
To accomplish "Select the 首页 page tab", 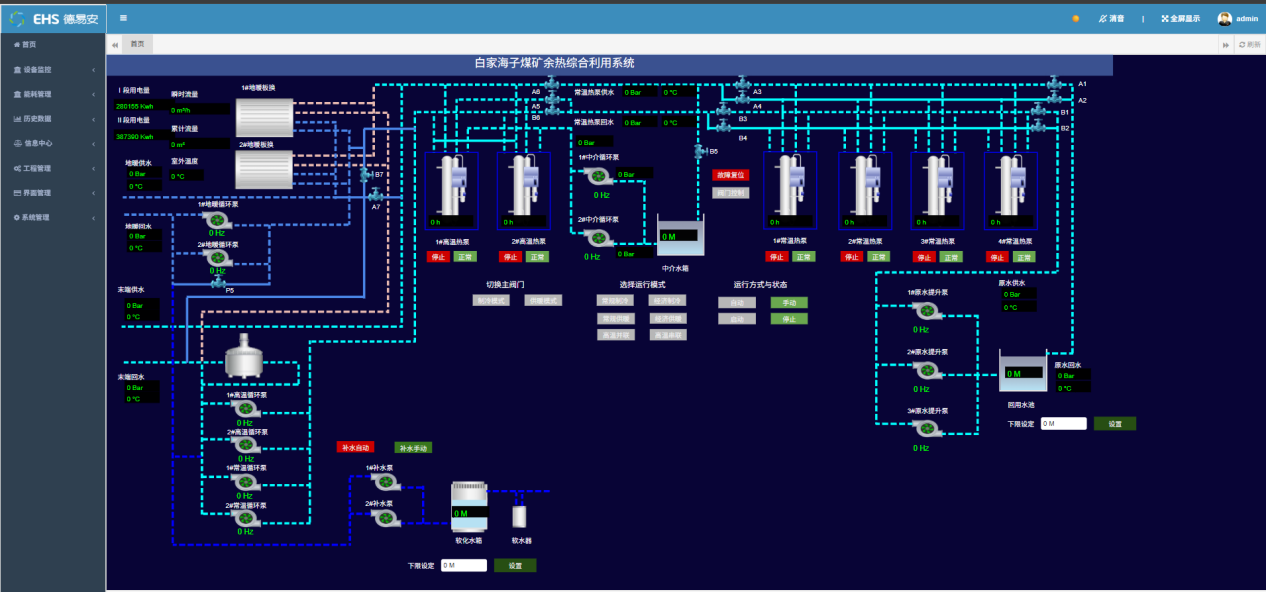I will (x=138, y=44).
